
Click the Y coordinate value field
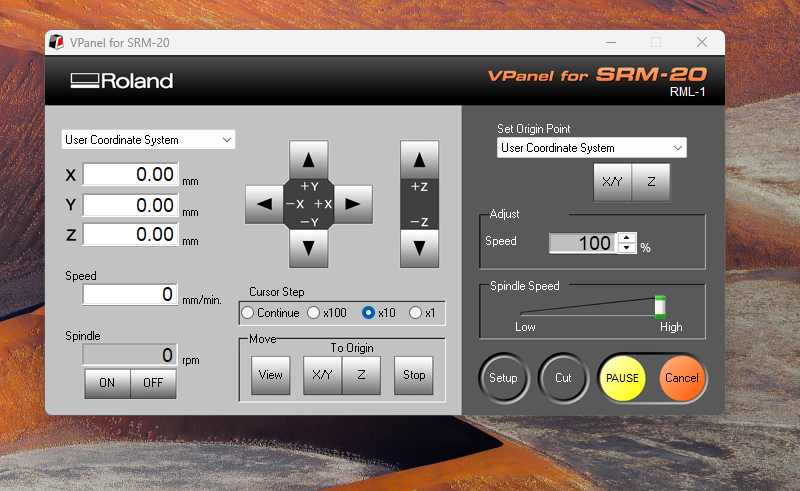pos(131,205)
